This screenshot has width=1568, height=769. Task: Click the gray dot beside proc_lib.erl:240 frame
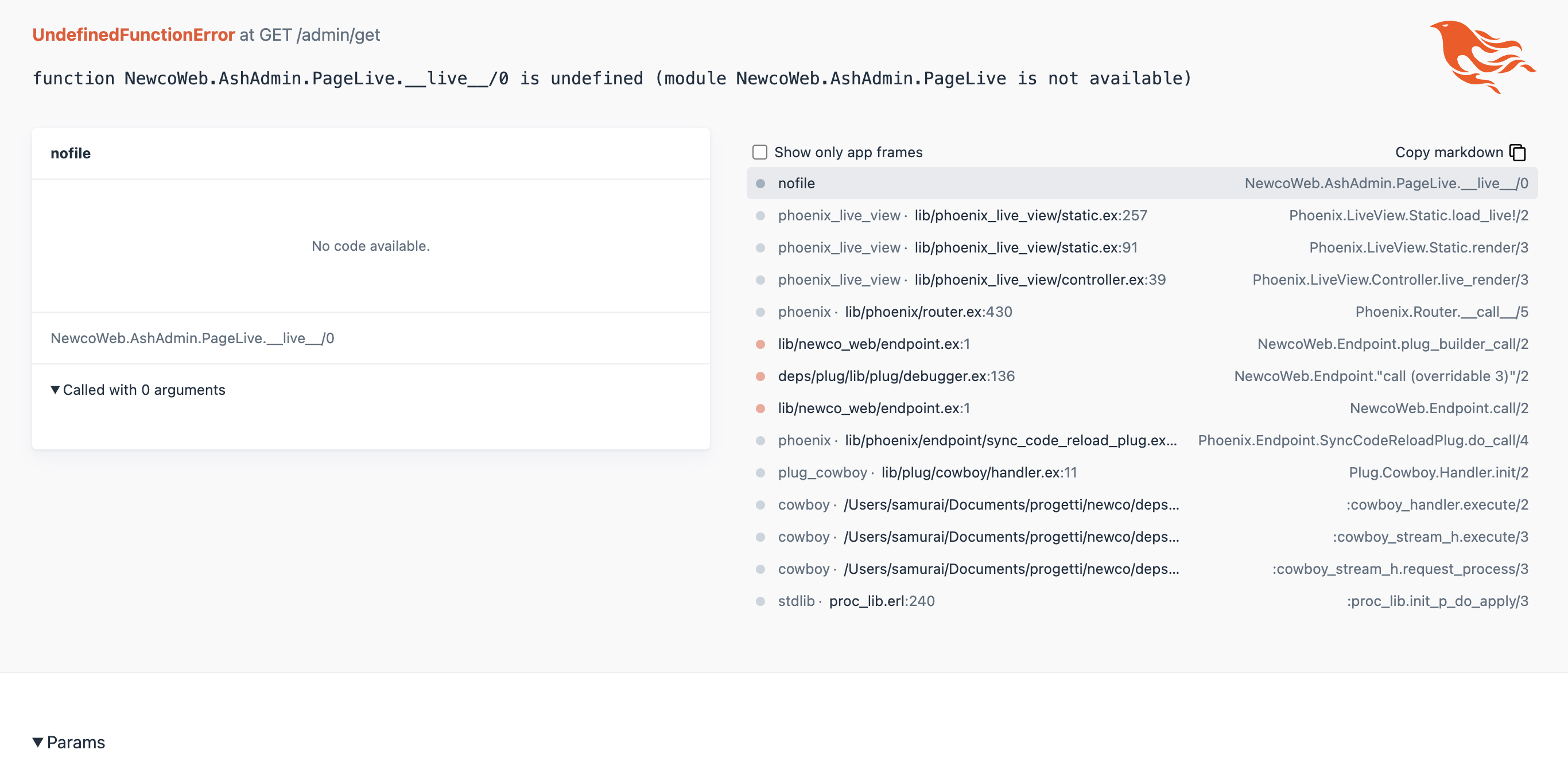(x=760, y=601)
